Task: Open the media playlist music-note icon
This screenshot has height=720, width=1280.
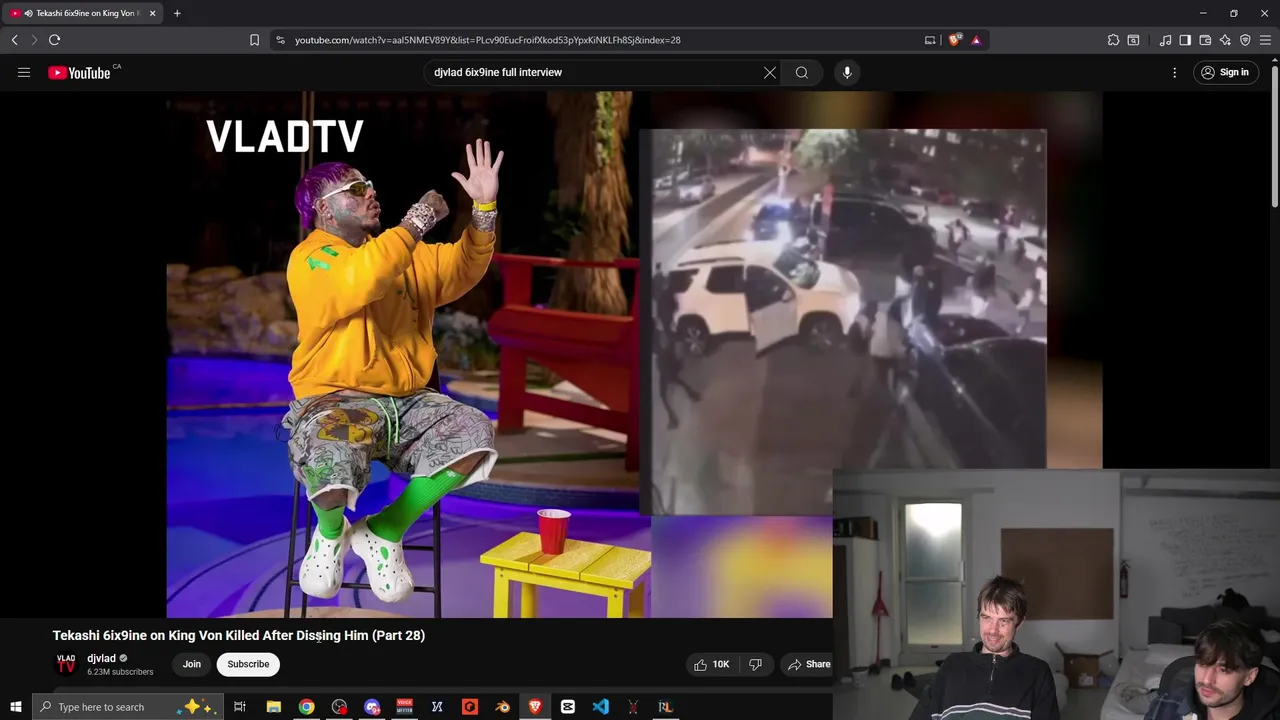Action: pos(1165,40)
